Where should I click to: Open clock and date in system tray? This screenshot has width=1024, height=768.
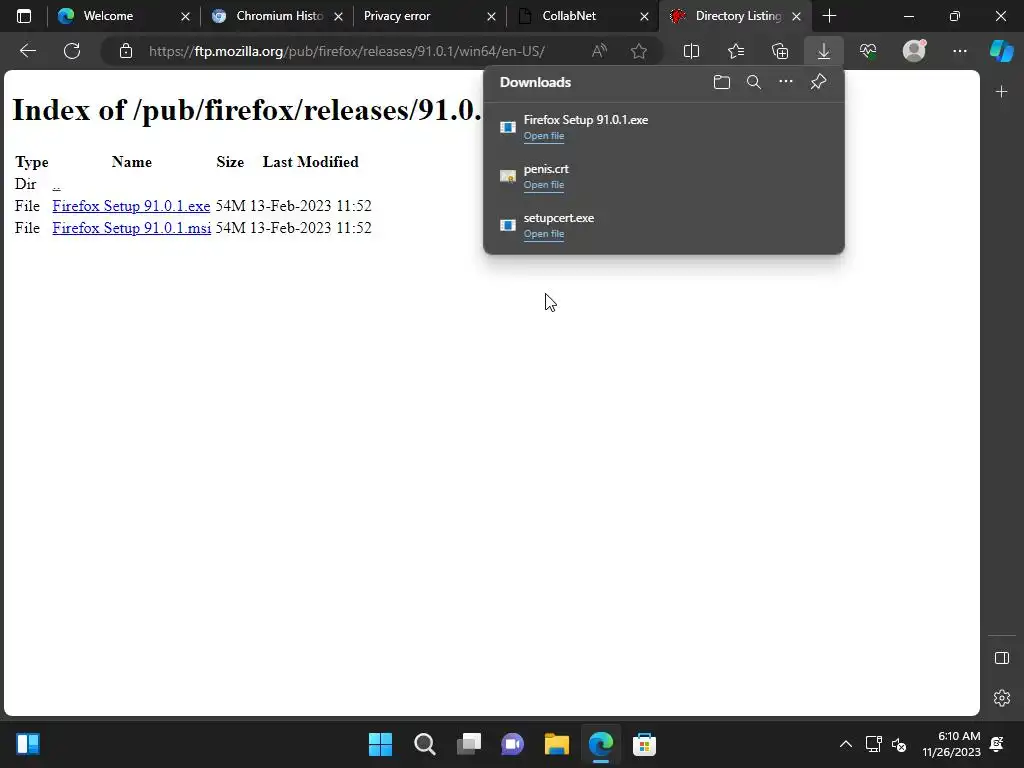pyautogui.click(x=951, y=744)
